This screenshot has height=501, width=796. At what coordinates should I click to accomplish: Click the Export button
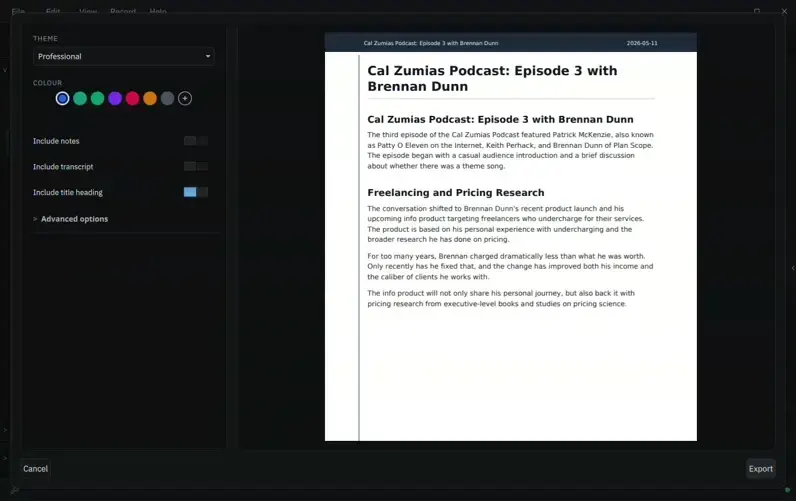tap(760, 469)
